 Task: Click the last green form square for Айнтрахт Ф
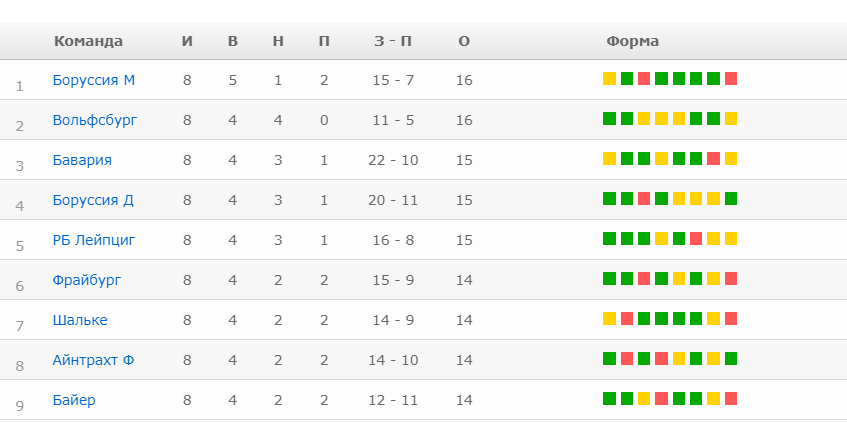731,359
